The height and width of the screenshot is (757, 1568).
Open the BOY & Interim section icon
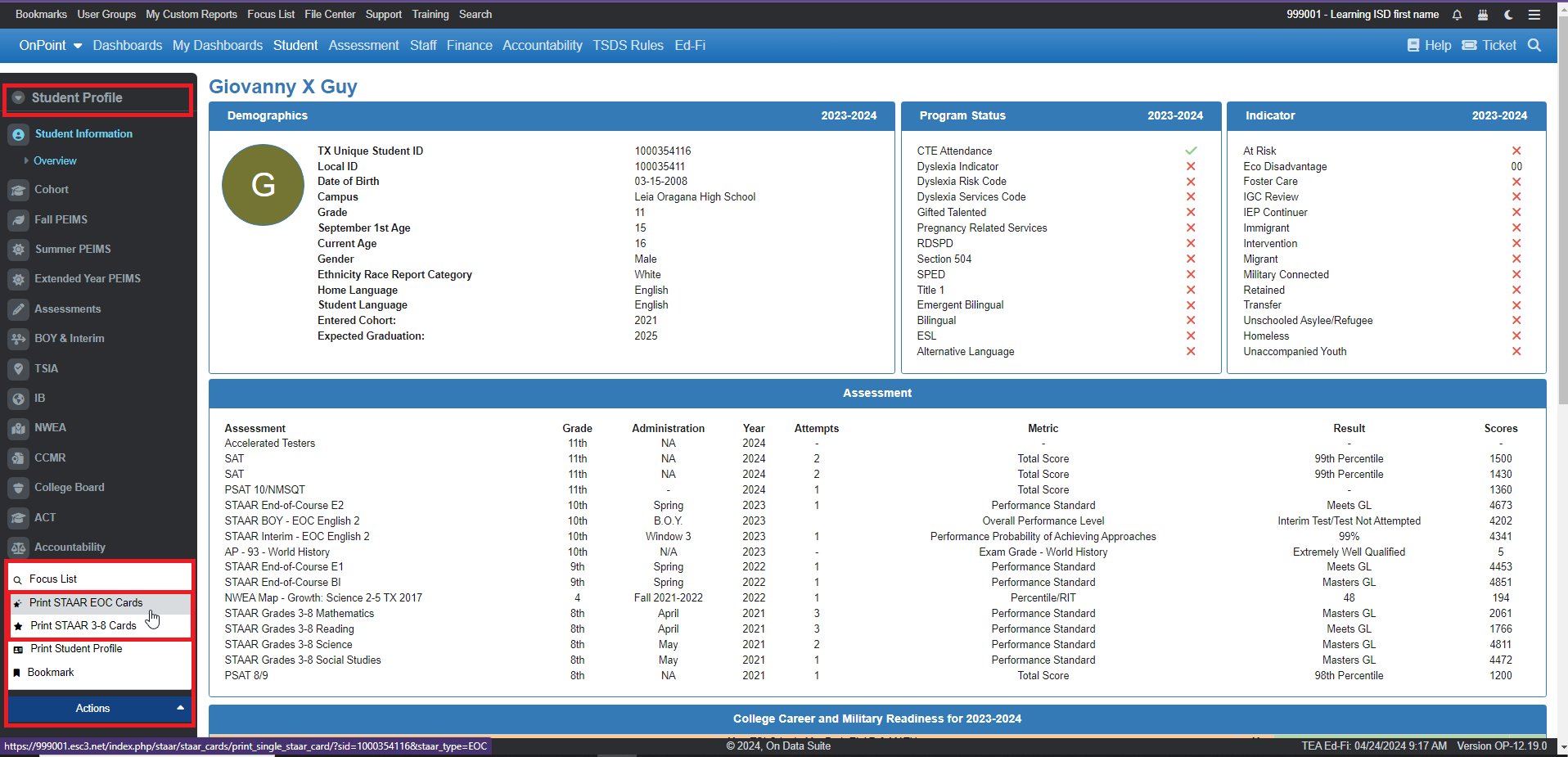pyautogui.click(x=18, y=338)
